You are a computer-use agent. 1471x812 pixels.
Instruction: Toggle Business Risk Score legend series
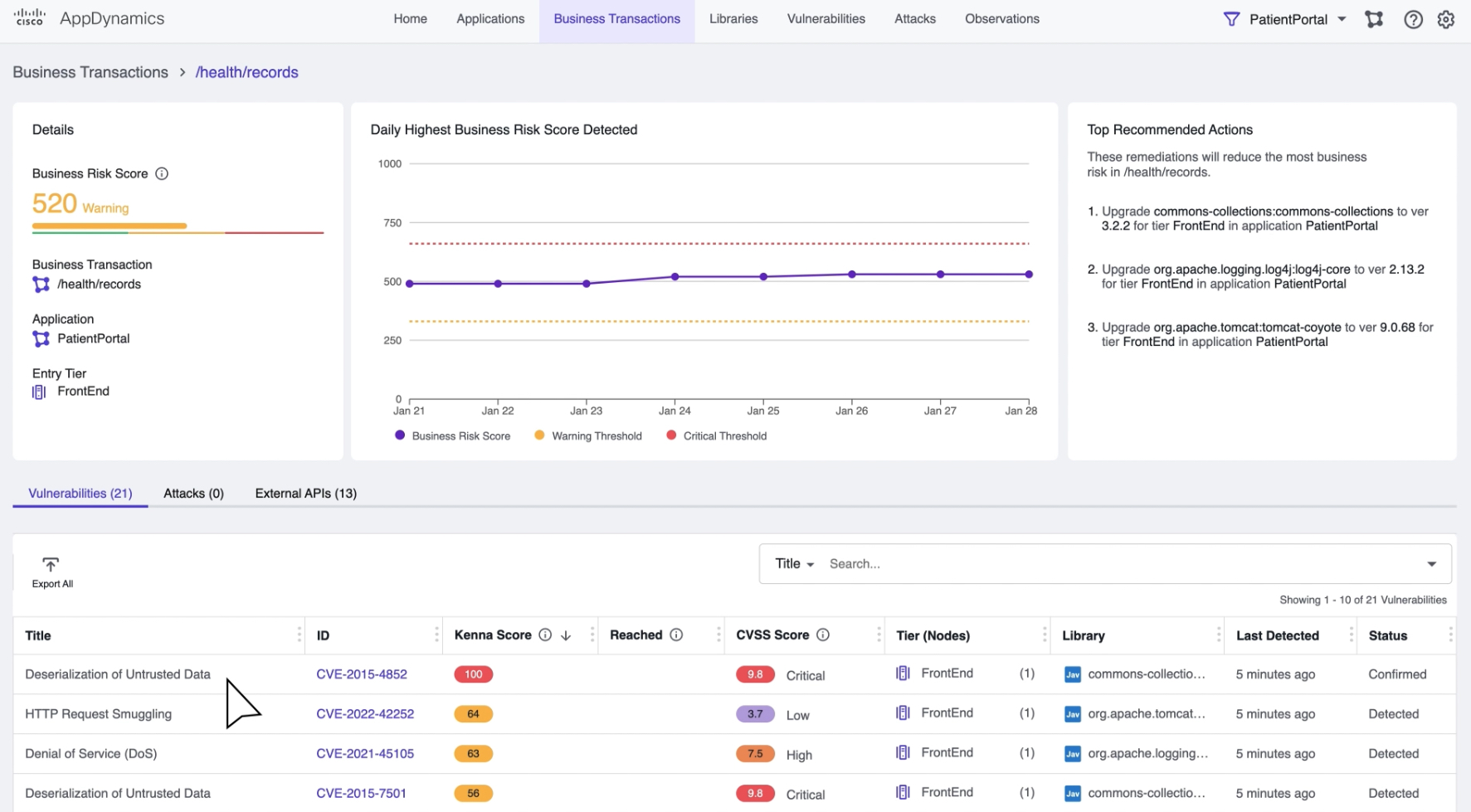coord(453,435)
